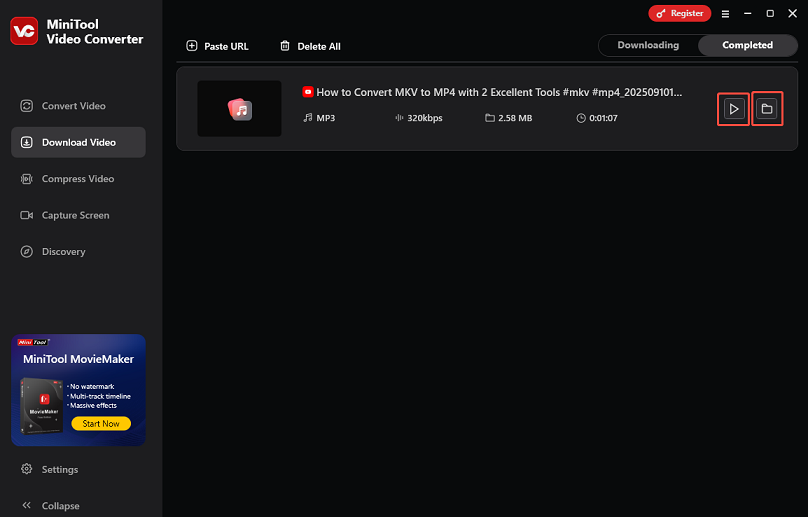Click the MiniTool Video Converter logo
The image size is (808, 517).
tap(24, 31)
